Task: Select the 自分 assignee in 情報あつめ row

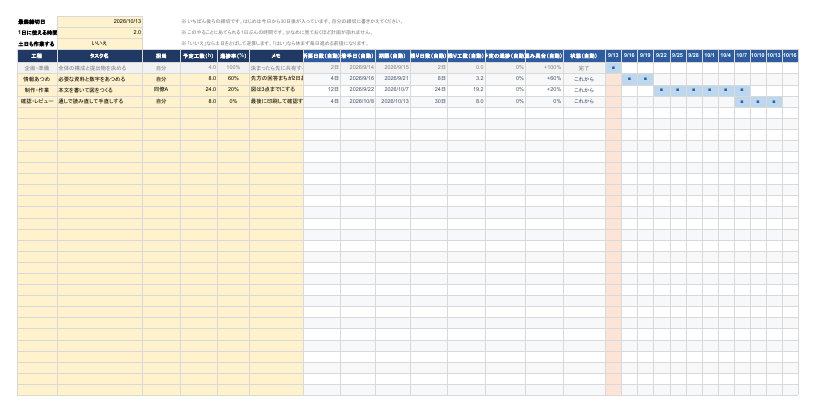Action: tap(162, 79)
